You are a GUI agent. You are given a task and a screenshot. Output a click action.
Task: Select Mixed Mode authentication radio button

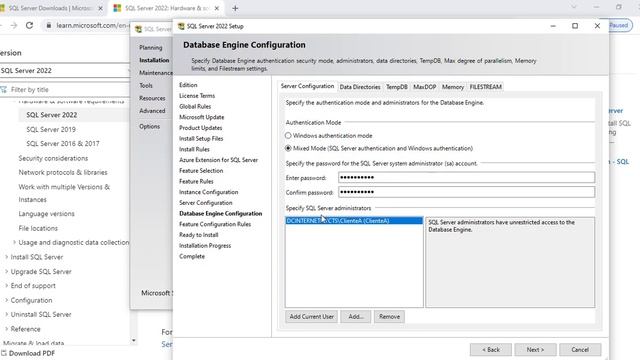pos(288,148)
